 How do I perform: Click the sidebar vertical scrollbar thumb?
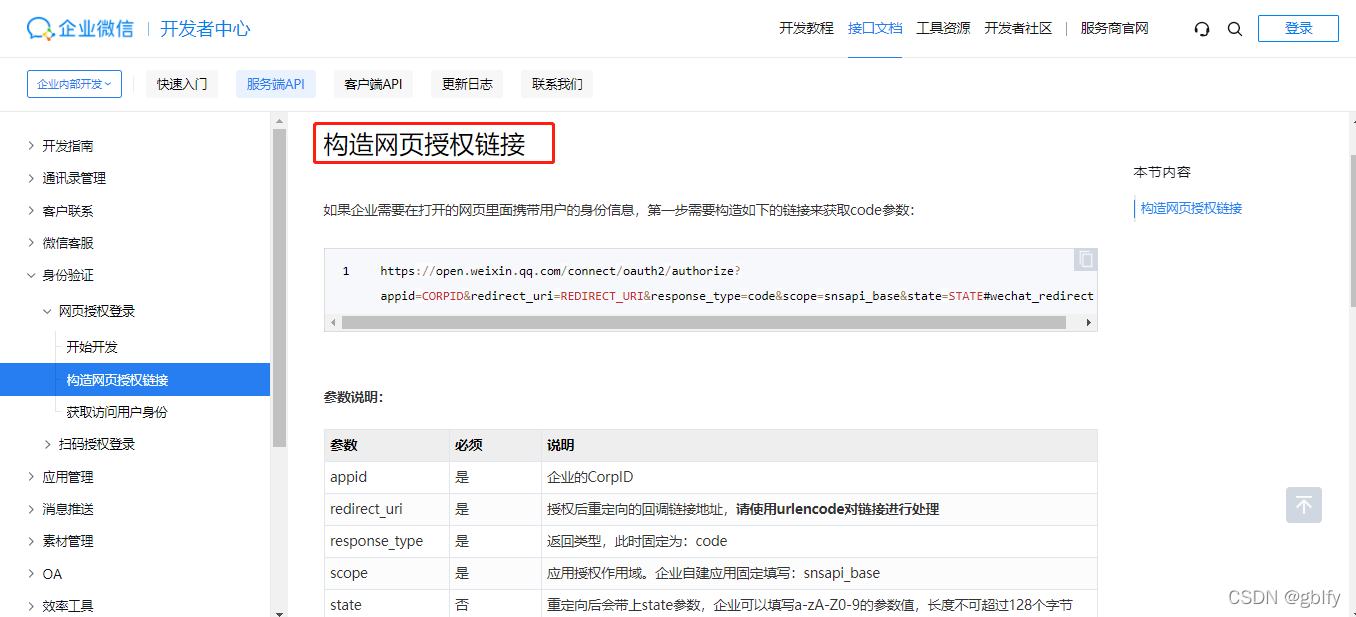click(279, 287)
